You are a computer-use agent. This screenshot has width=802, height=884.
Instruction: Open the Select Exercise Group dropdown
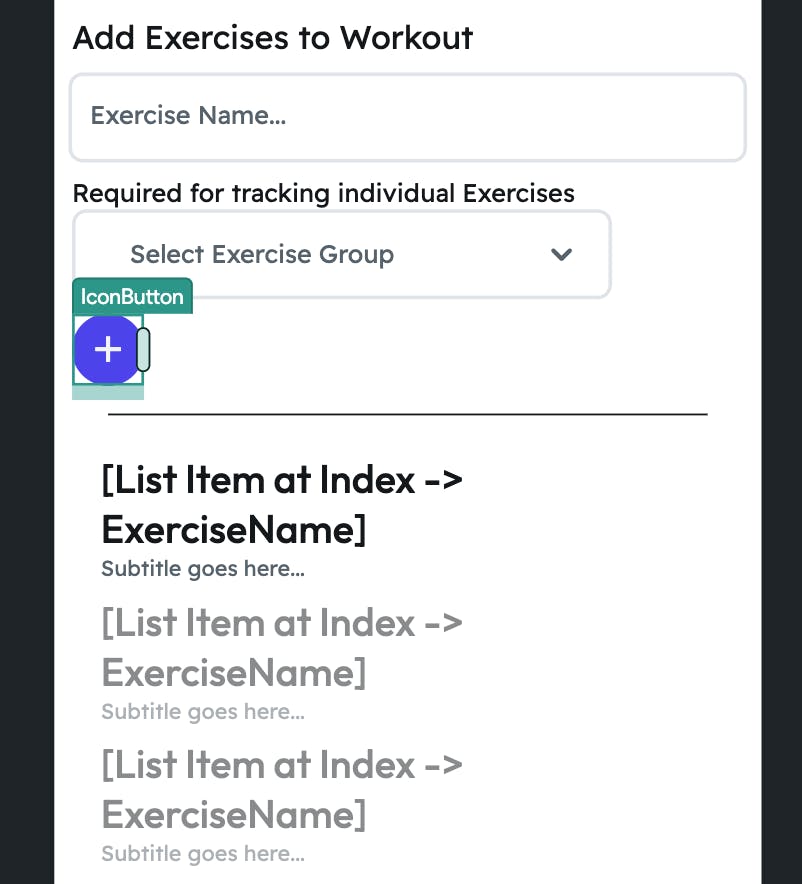tap(341, 254)
